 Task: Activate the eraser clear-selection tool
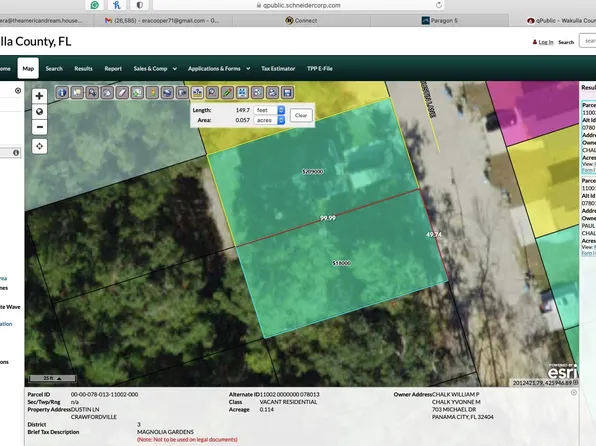122,92
